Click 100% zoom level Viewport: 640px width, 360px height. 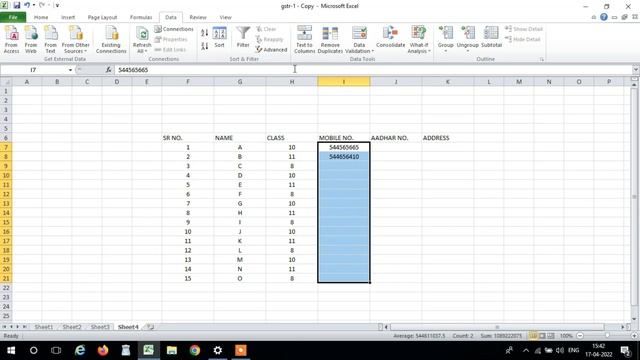point(566,336)
